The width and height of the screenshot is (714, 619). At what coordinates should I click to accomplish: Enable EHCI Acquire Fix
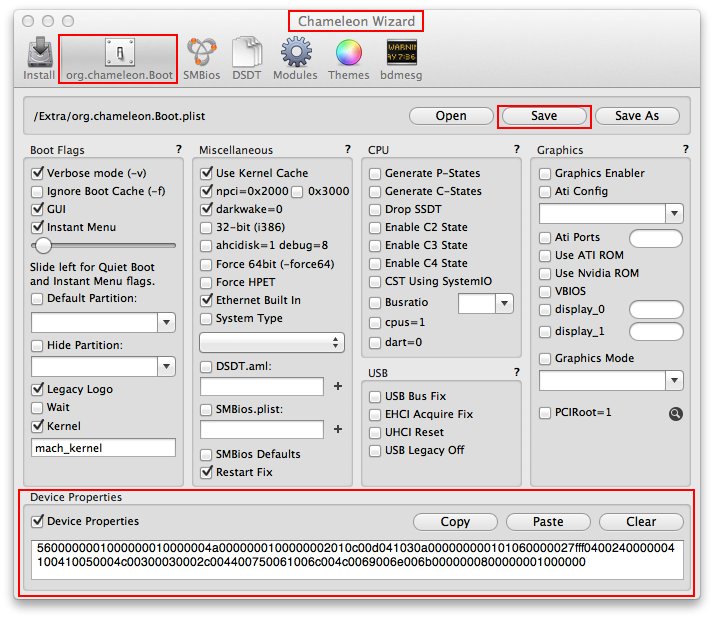click(x=375, y=414)
